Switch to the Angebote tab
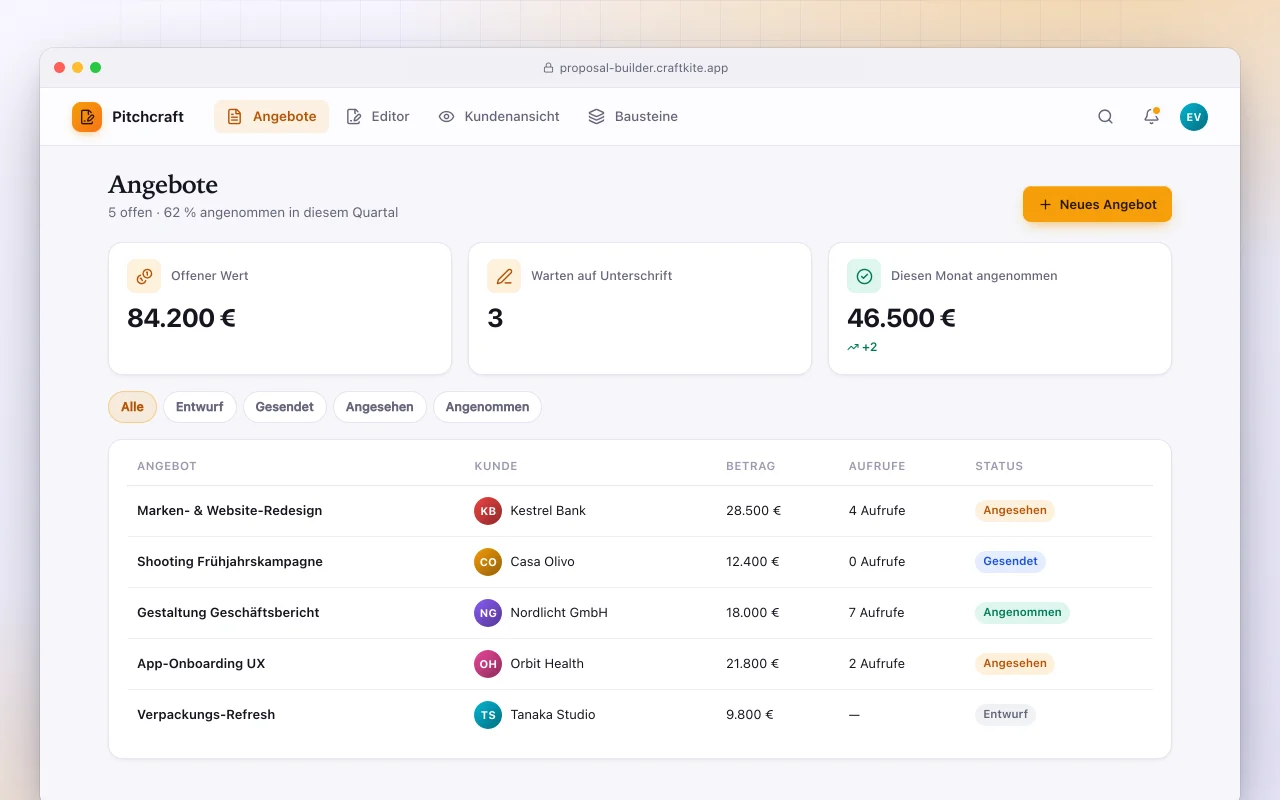The image size is (1280, 800). [x=271, y=117]
